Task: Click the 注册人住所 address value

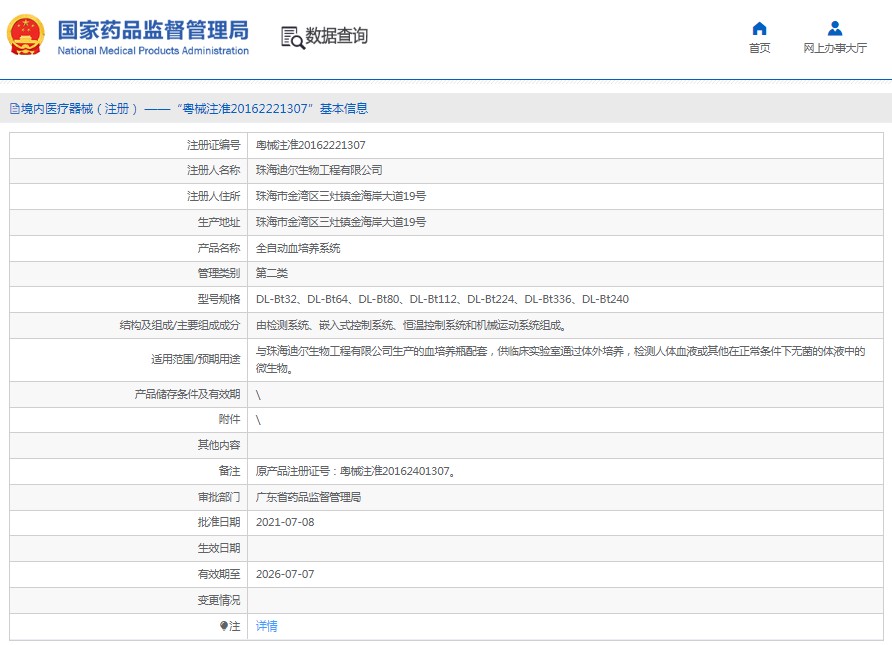Action: 341,196
